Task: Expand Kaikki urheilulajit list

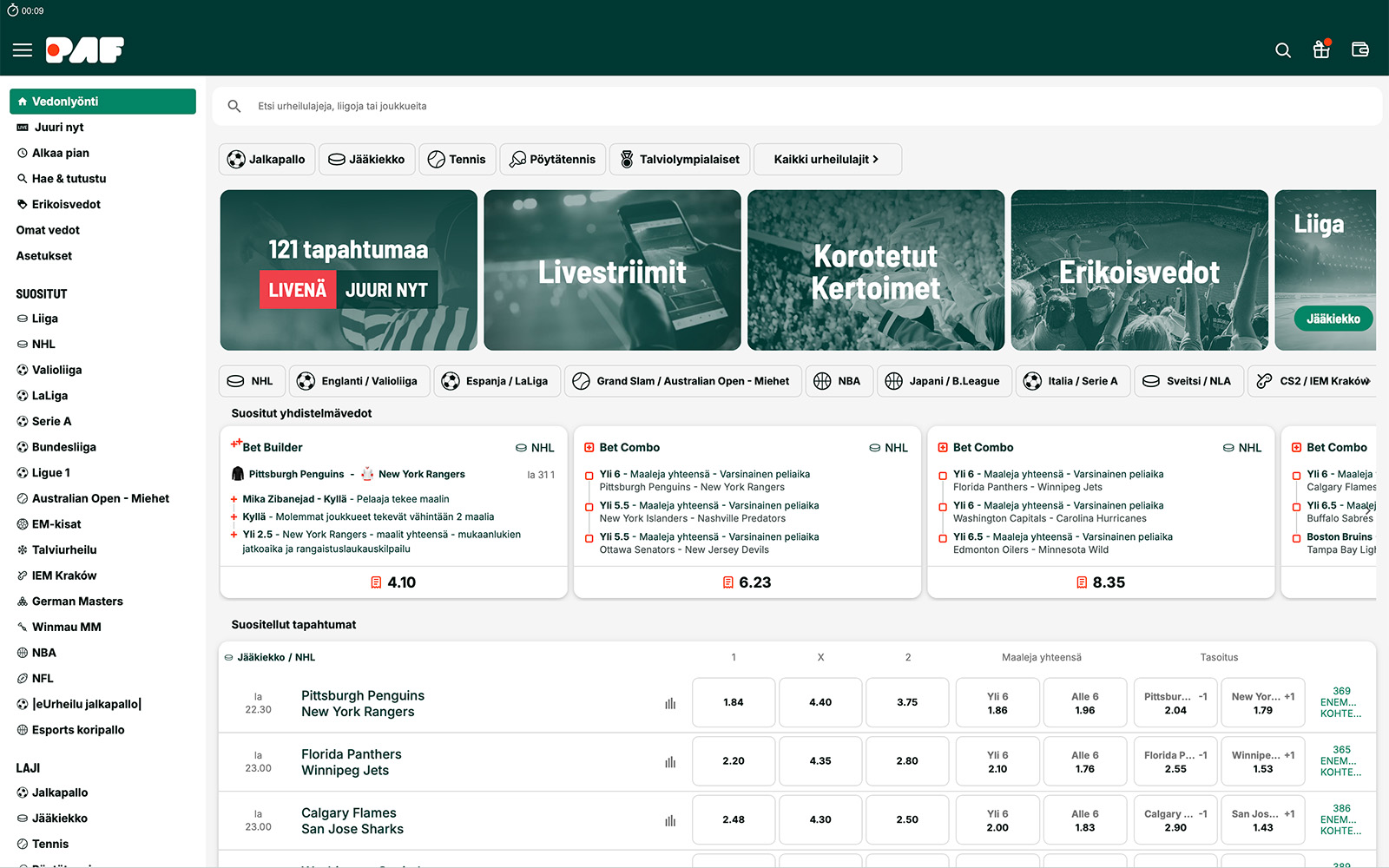Action: [826, 160]
